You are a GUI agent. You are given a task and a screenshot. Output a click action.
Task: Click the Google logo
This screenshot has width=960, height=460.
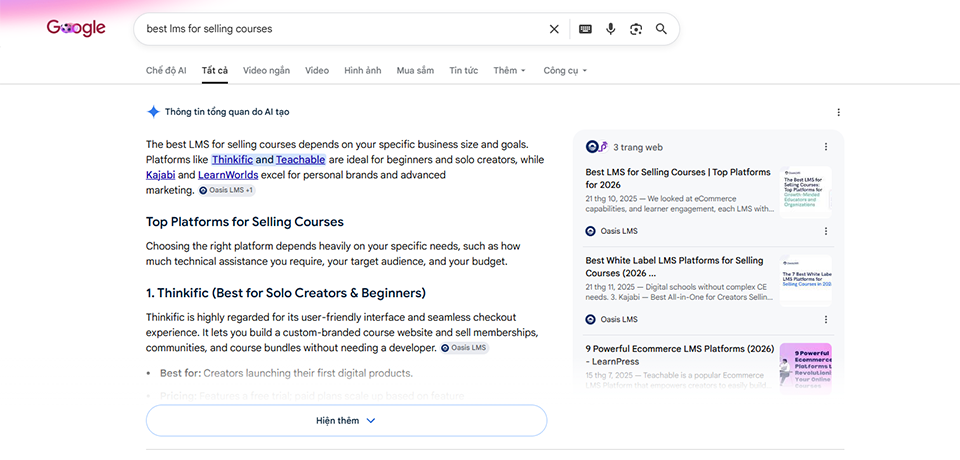click(76, 28)
